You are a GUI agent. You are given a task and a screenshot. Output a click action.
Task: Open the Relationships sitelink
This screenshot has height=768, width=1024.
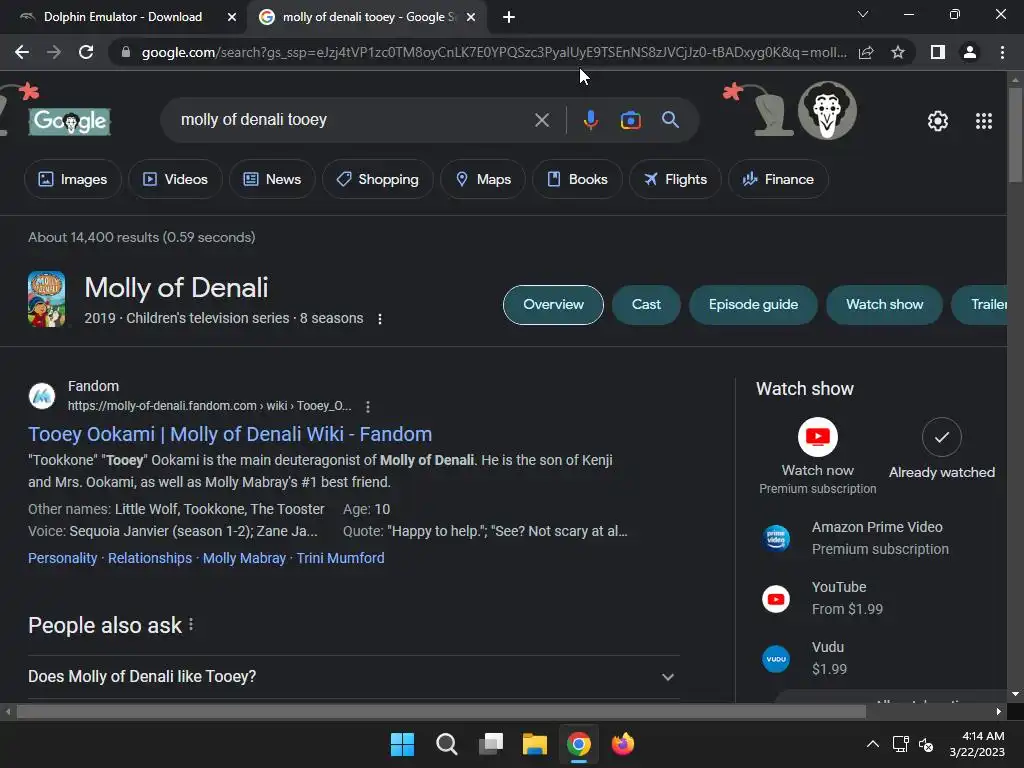coord(150,558)
